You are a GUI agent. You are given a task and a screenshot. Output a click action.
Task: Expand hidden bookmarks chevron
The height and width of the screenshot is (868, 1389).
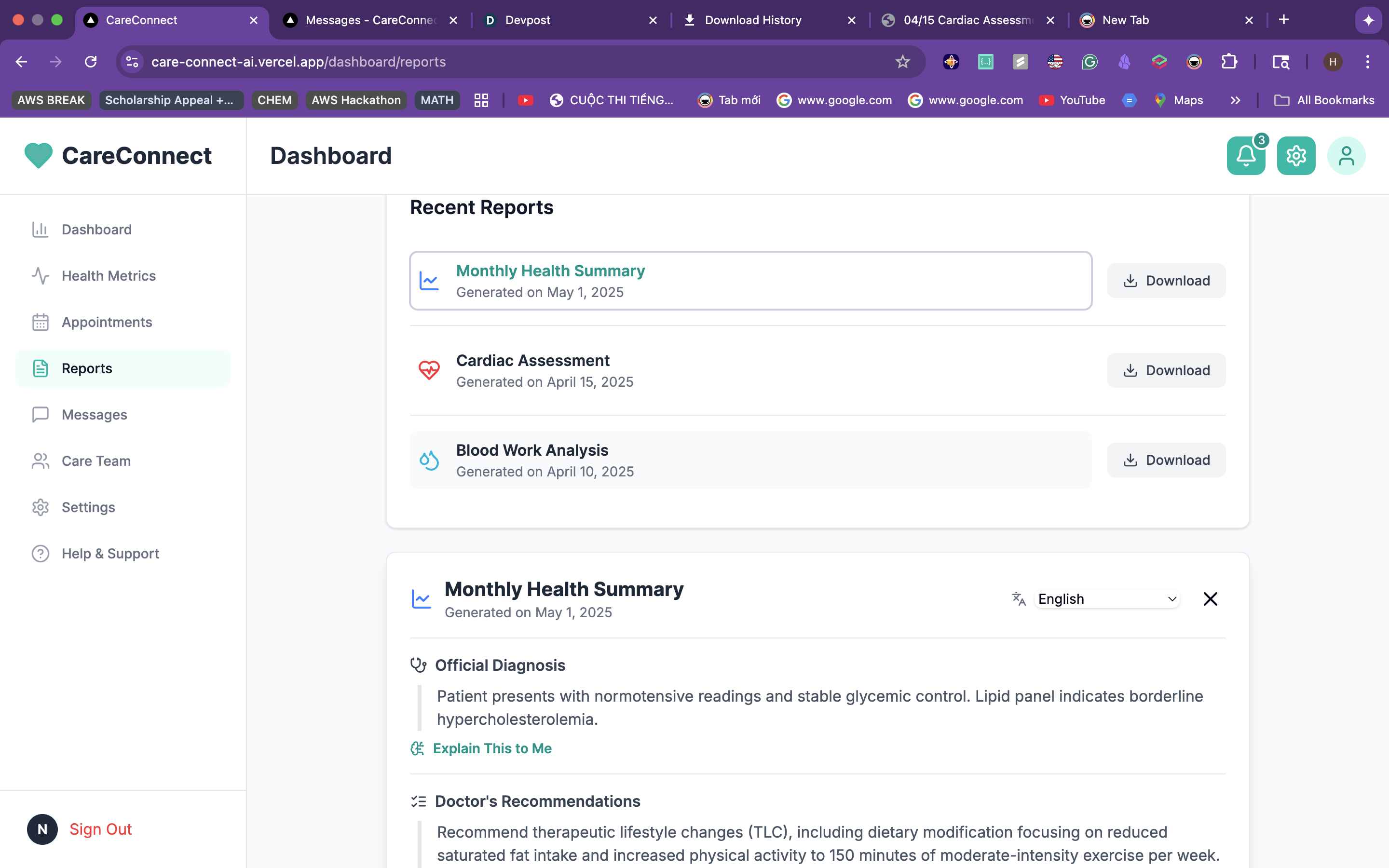click(x=1235, y=100)
